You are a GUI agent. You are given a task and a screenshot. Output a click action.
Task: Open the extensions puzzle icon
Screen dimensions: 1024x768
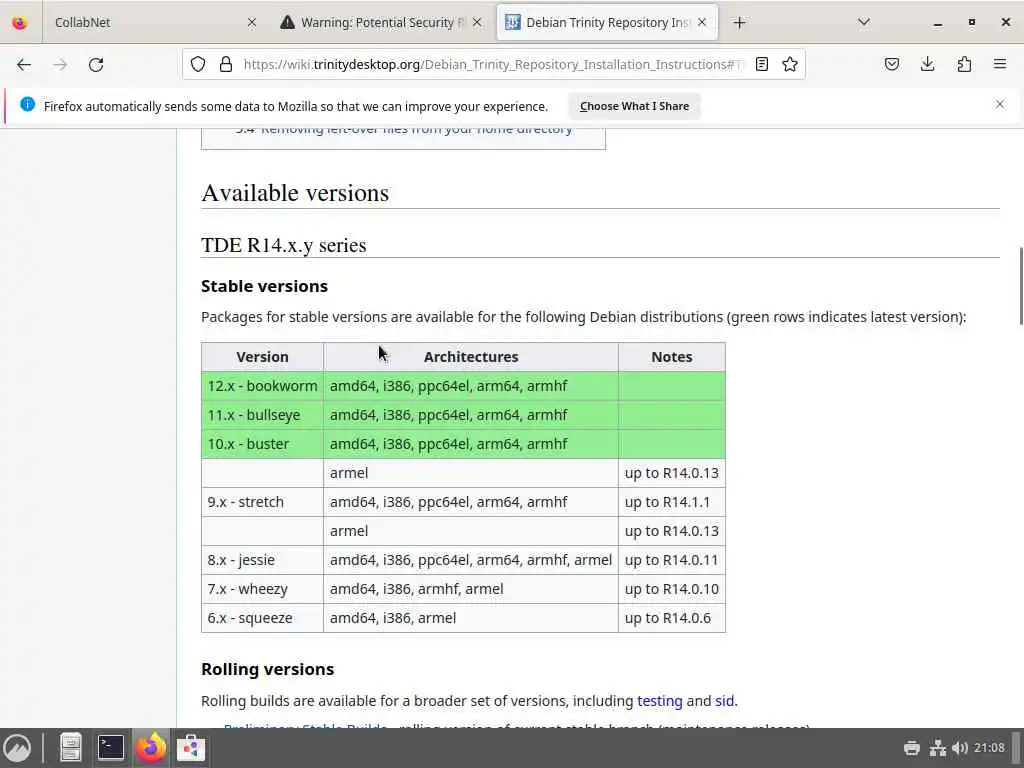tap(964, 64)
